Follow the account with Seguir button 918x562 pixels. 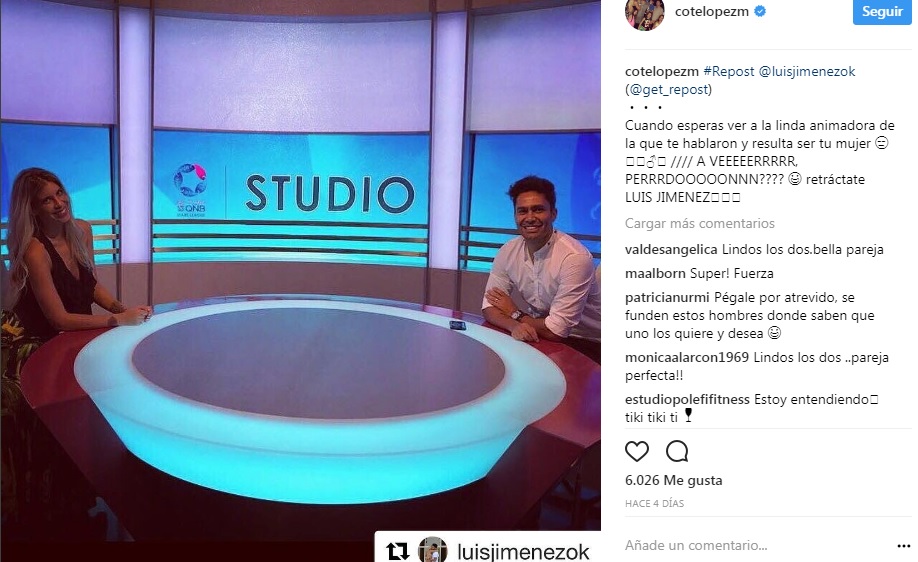click(882, 12)
